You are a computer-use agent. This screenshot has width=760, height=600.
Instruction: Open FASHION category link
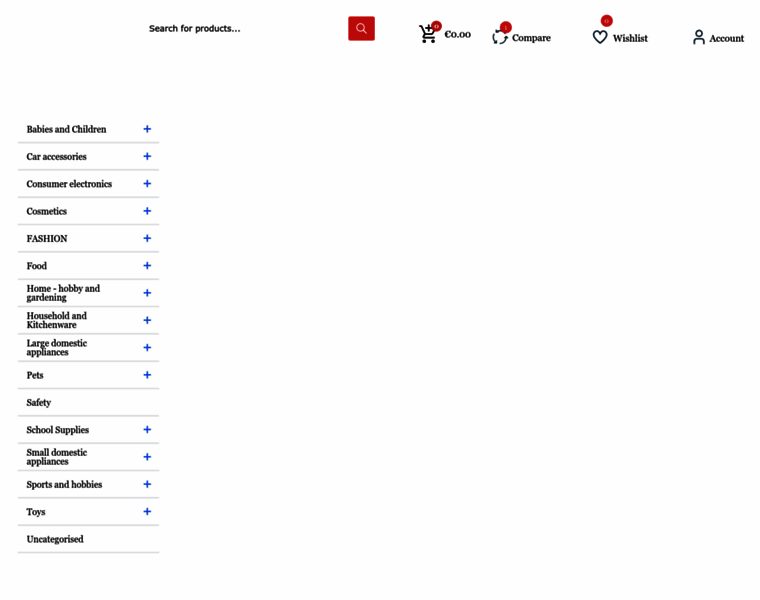click(x=47, y=238)
